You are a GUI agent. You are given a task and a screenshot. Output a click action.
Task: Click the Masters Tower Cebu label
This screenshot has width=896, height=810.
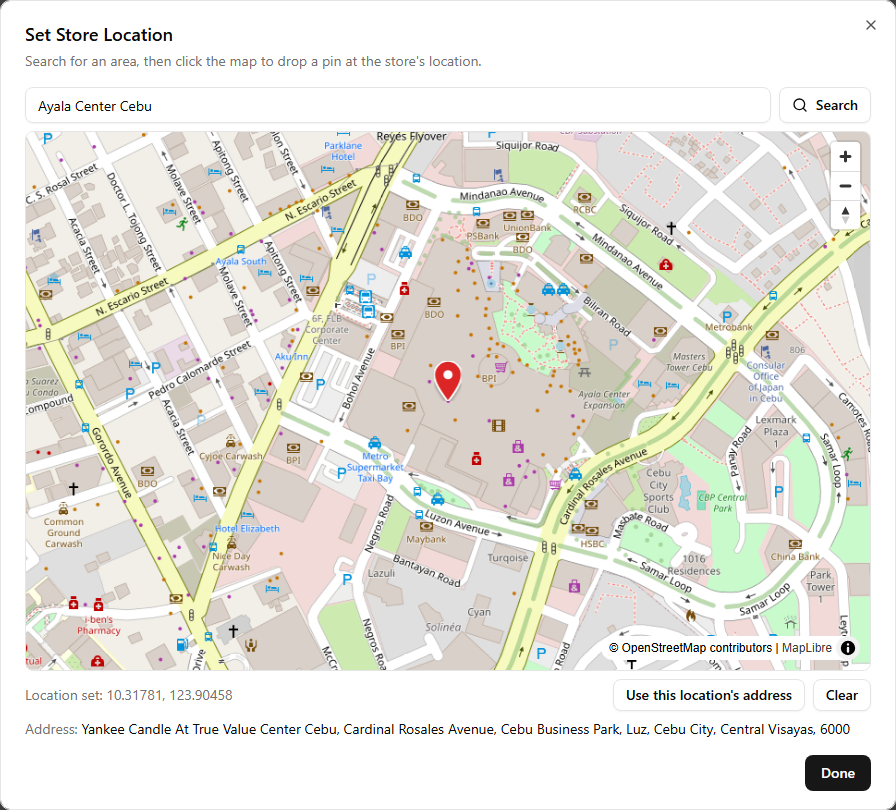[x=689, y=362]
